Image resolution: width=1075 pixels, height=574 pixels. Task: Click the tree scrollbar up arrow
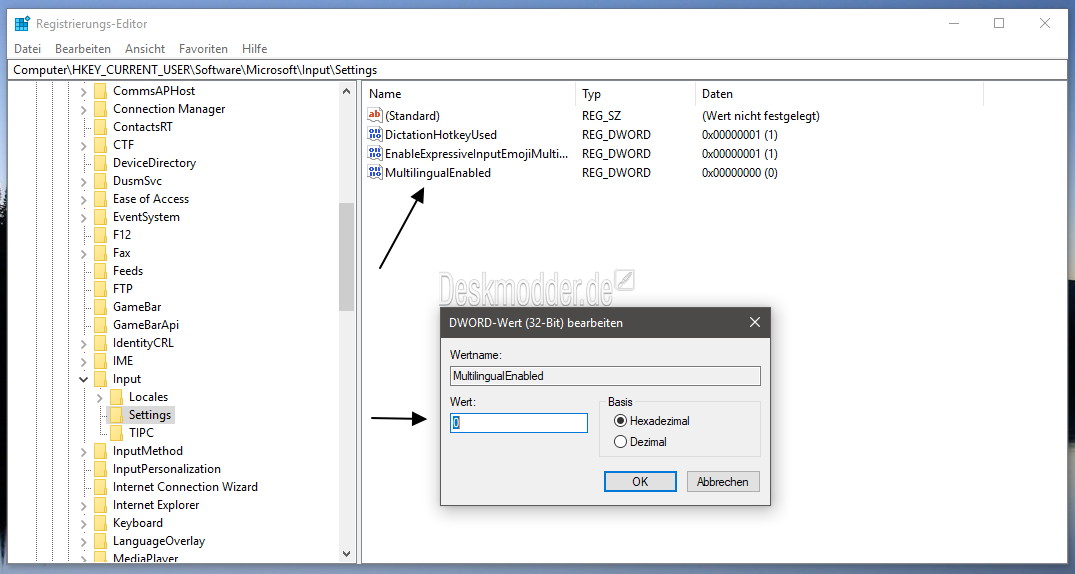tap(346, 91)
